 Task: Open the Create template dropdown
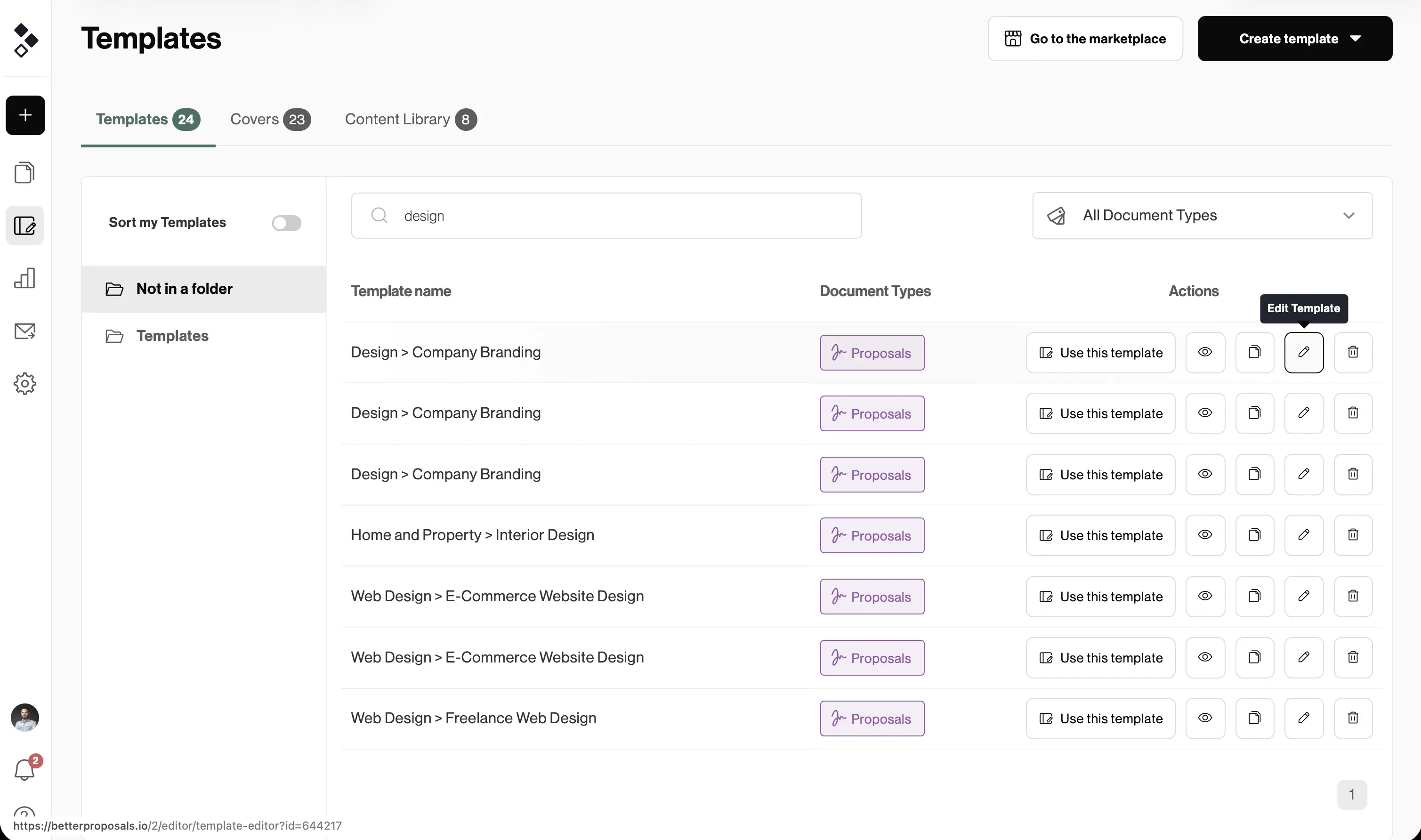(1295, 39)
